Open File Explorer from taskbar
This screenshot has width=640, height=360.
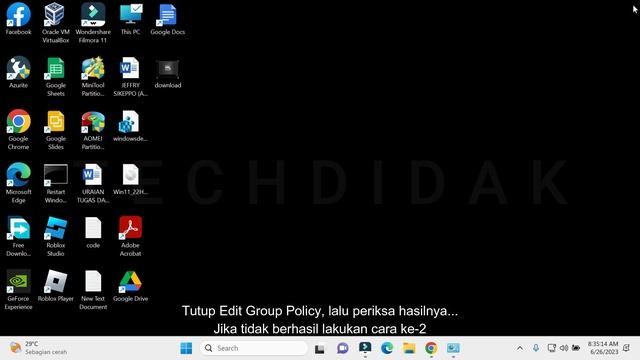coord(409,348)
